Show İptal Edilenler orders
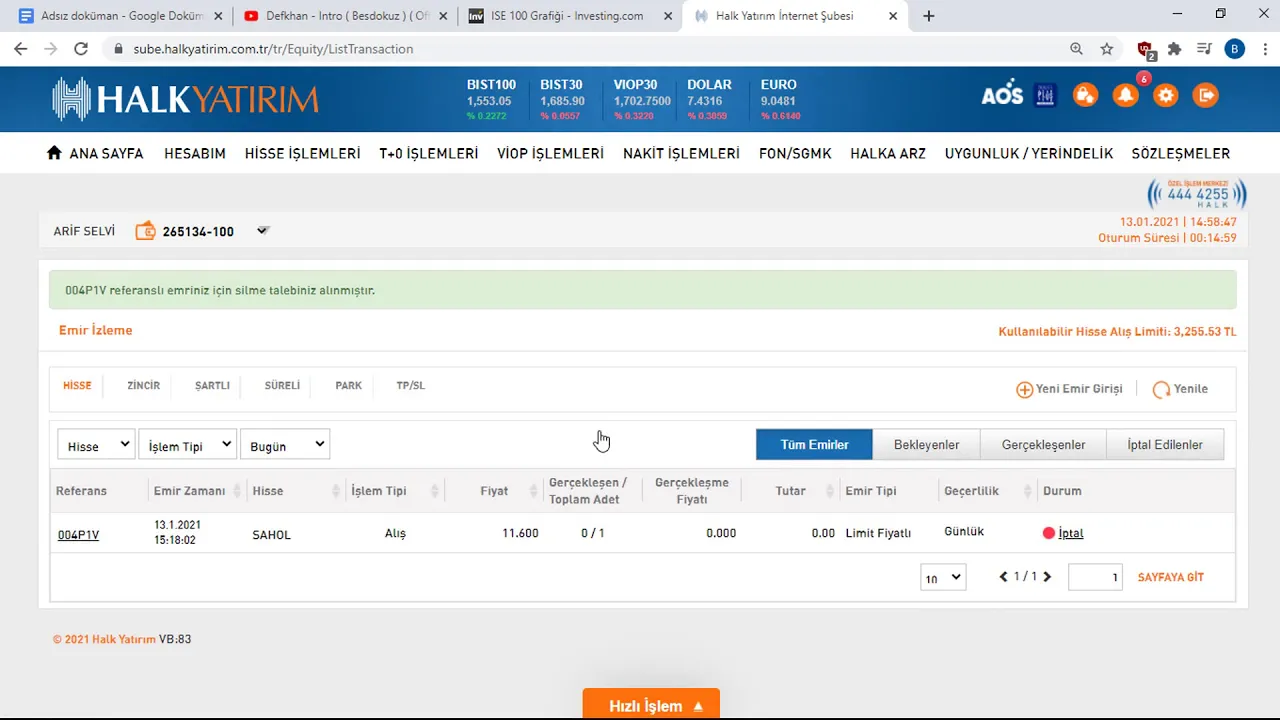The height and width of the screenshot is (720, 1280). (1165, 445)
